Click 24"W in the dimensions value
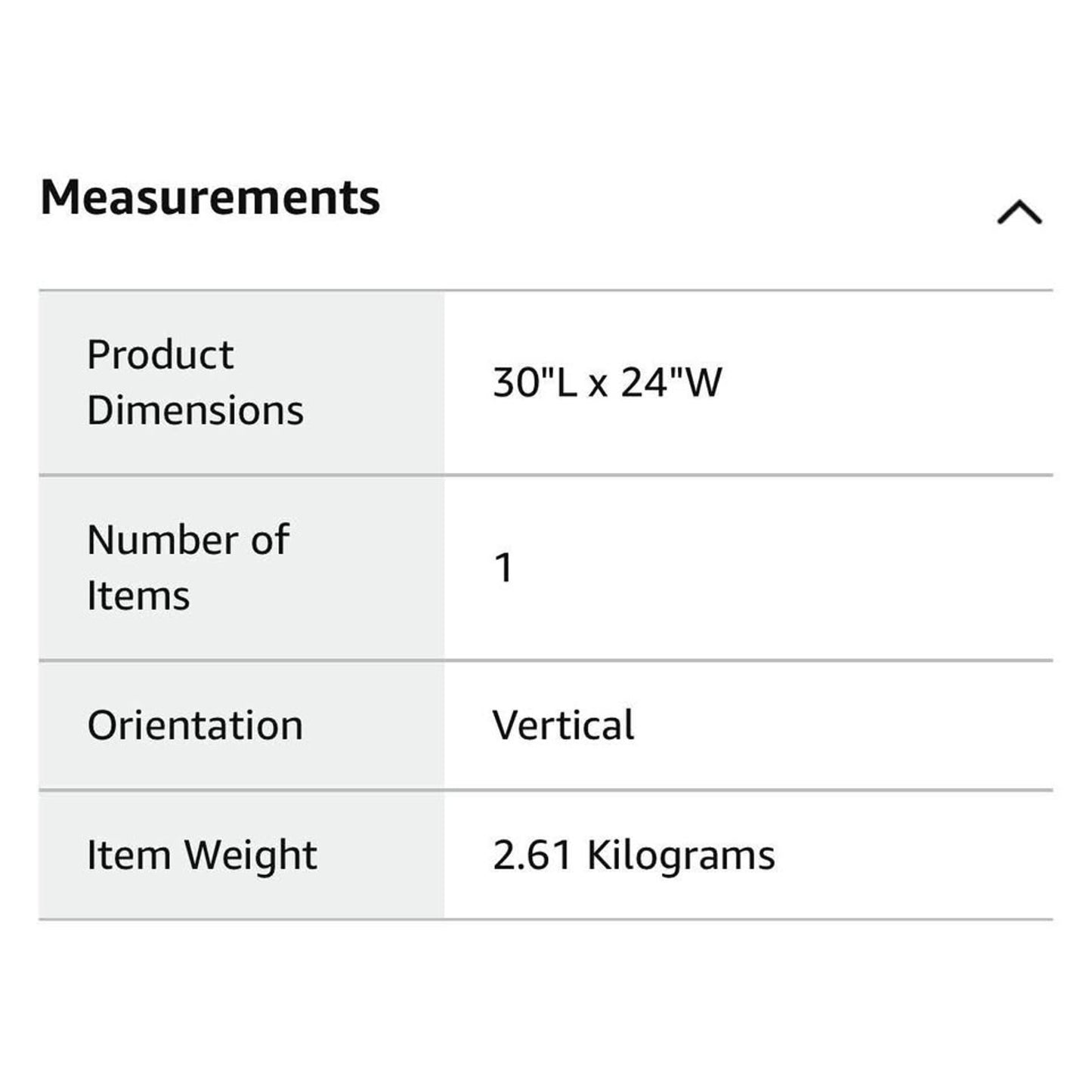1092x1092 pixels. (672, 382)
